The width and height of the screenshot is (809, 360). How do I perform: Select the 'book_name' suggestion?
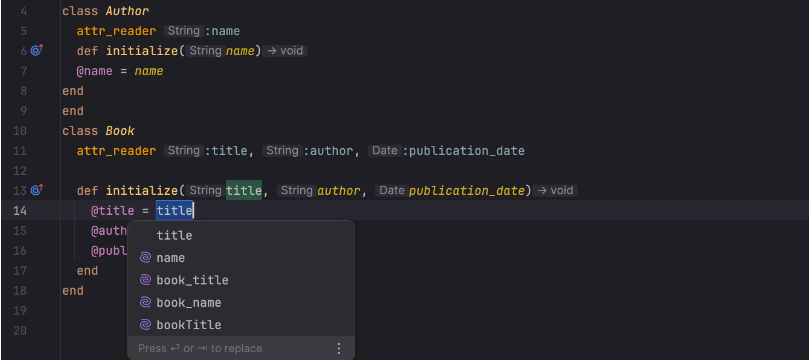pos(241,303)
